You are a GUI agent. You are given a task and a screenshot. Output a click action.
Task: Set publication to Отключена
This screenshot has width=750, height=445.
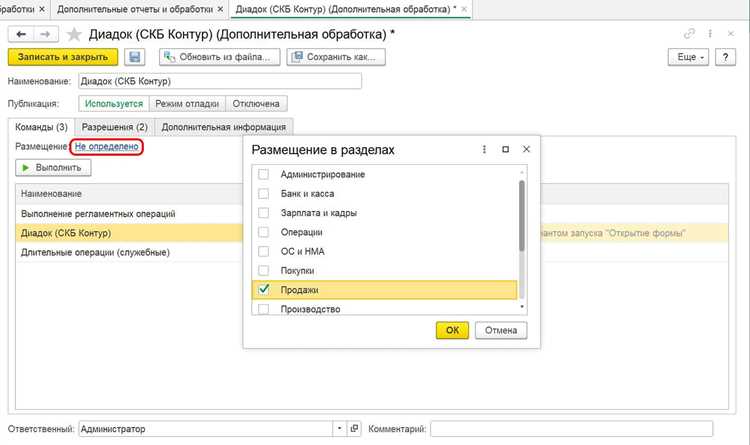click(x=256, y=104)
